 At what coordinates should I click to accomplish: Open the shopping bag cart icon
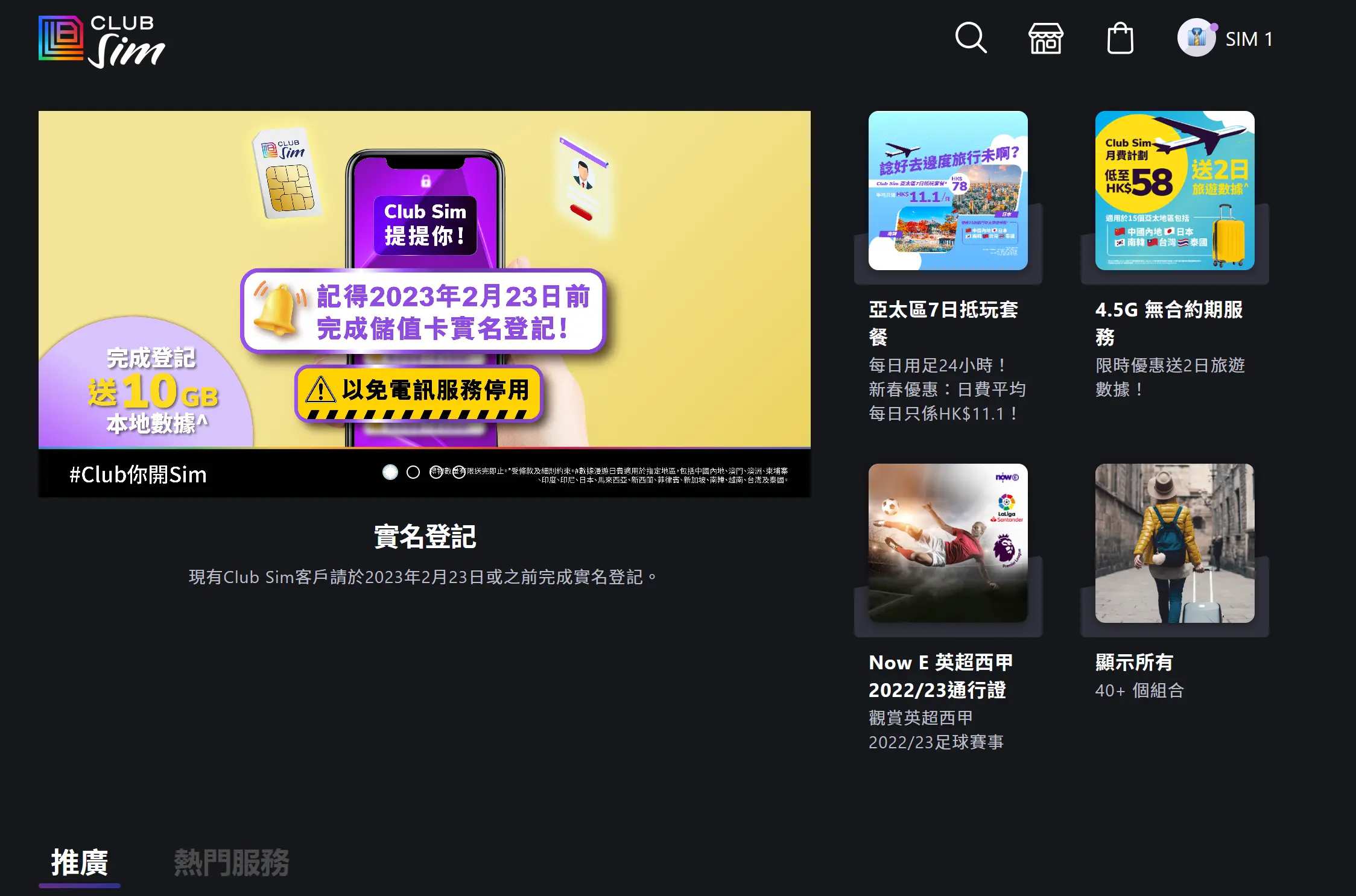[1121, 39]
